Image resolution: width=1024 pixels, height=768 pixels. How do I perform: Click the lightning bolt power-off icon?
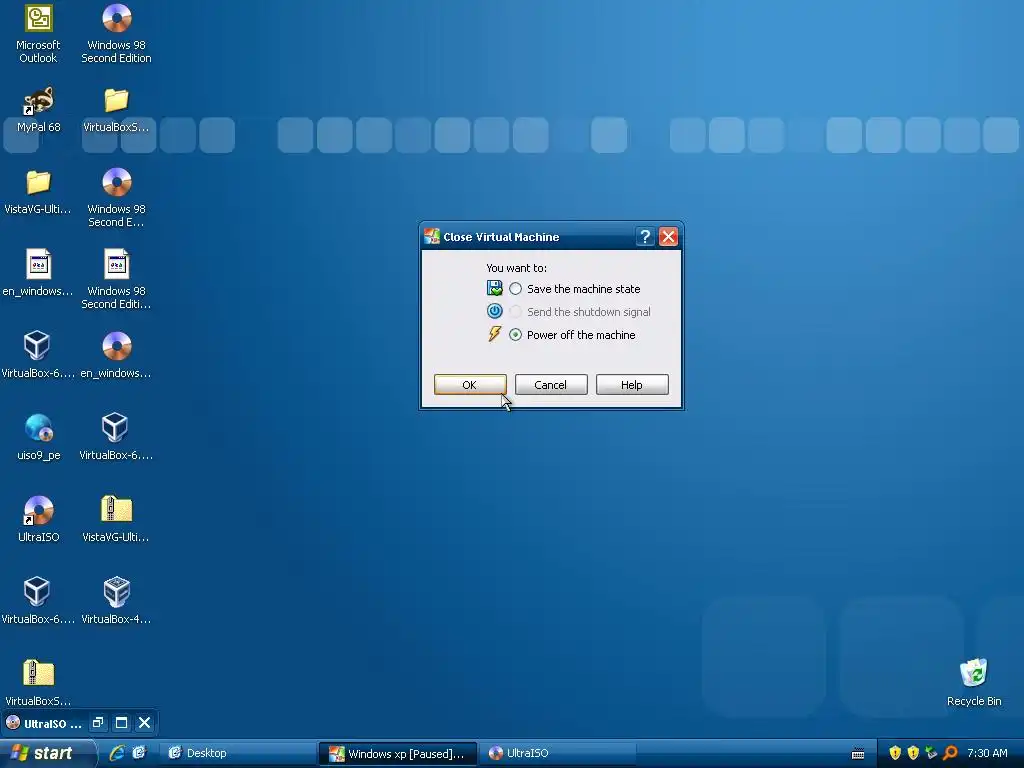(494, 334)
